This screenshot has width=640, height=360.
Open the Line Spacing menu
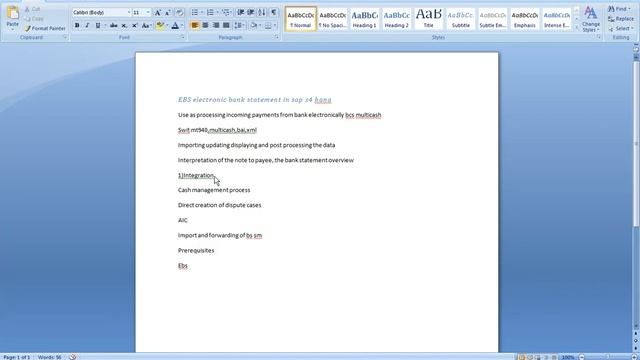click(x=239, y=25)
